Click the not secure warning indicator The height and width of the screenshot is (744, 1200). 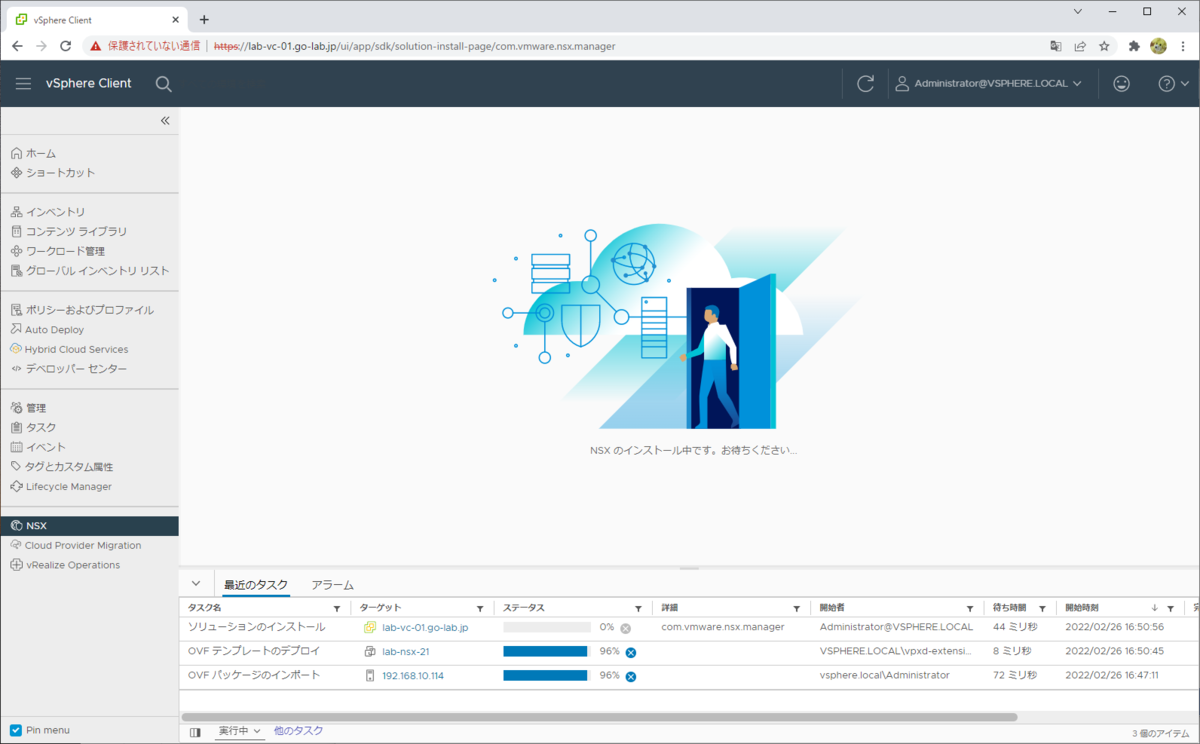tap(145, 46)
